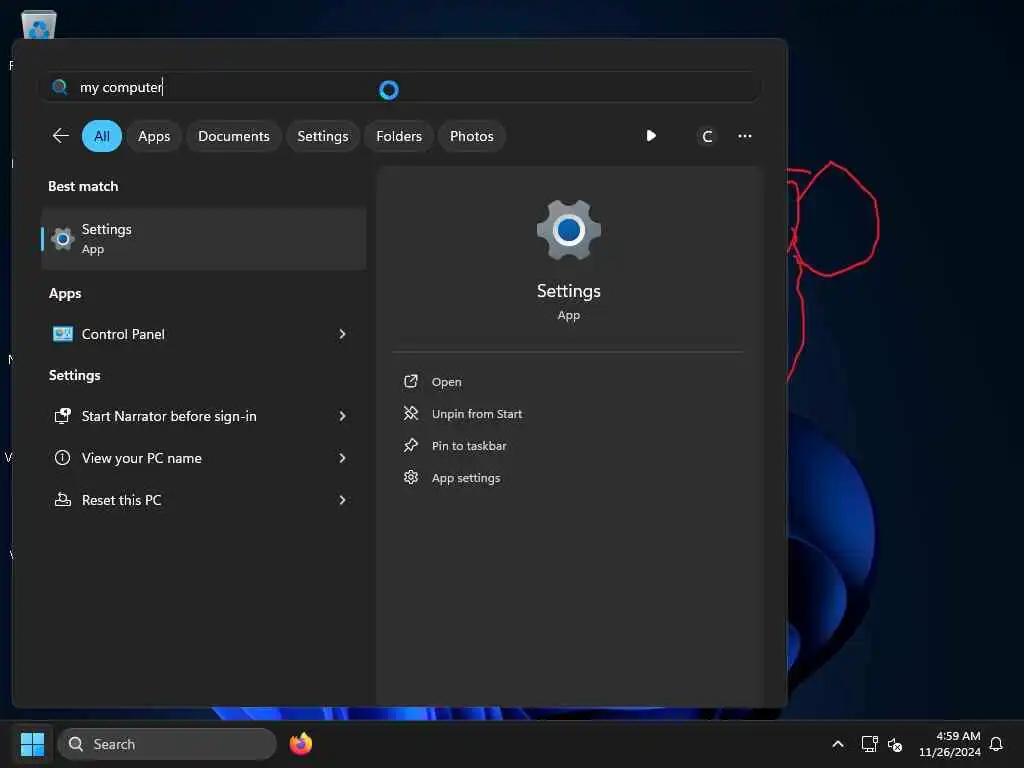This screenshot has height=768, width=1024.
Task: Switch to the Apps filter tab
Action: point(154,136)
